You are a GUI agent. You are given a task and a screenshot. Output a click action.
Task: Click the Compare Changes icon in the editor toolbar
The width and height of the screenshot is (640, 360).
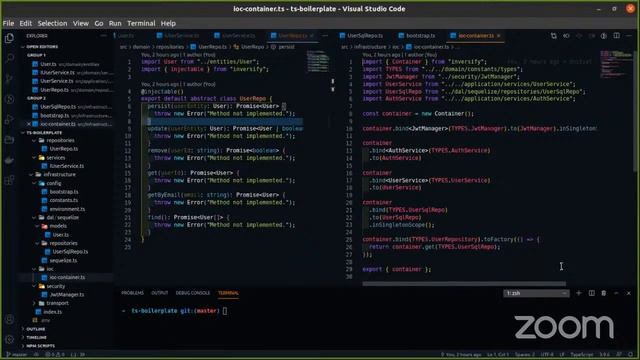(553, 36)
